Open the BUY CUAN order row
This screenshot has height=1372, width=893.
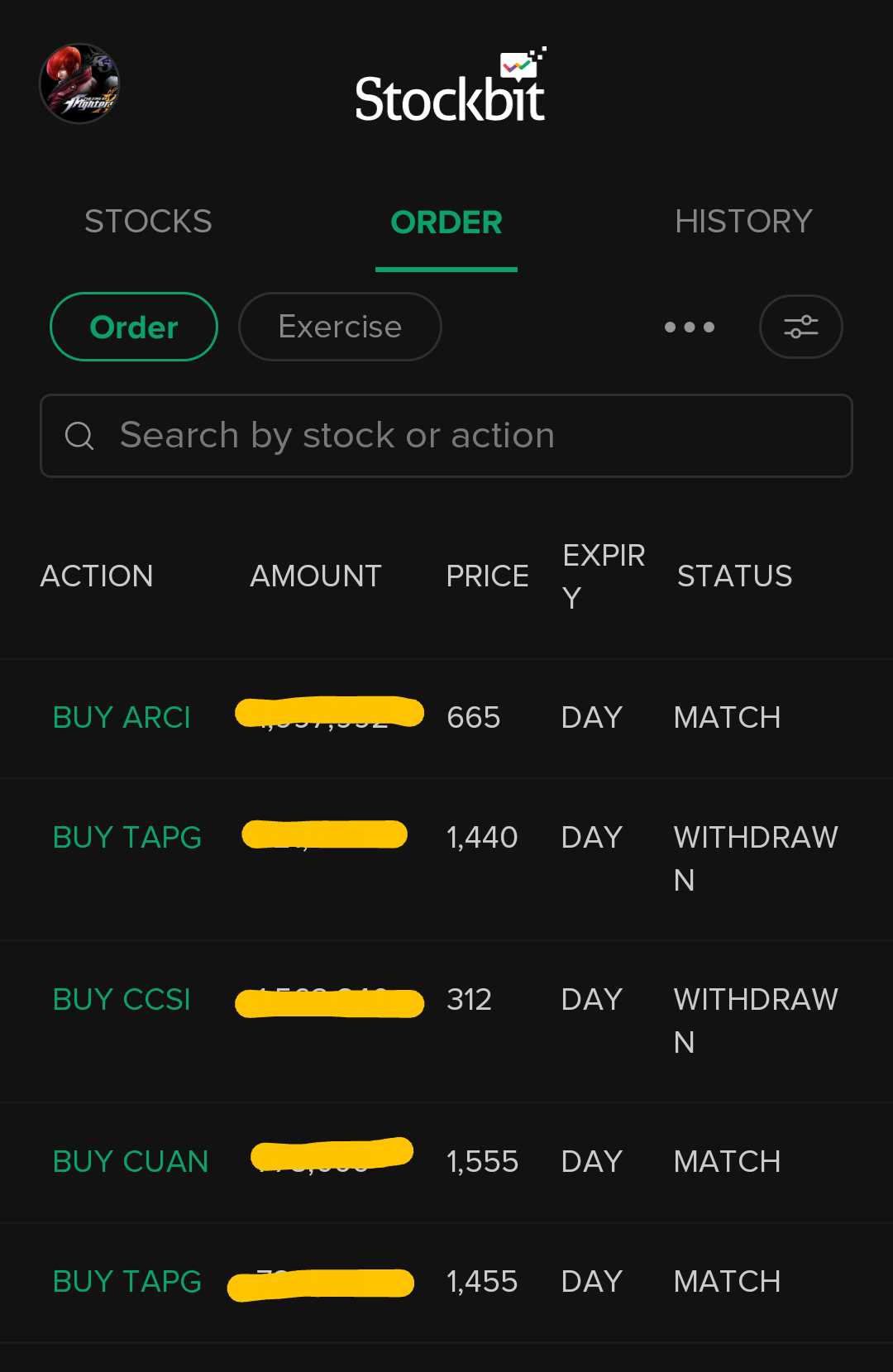click(446, 1162)
